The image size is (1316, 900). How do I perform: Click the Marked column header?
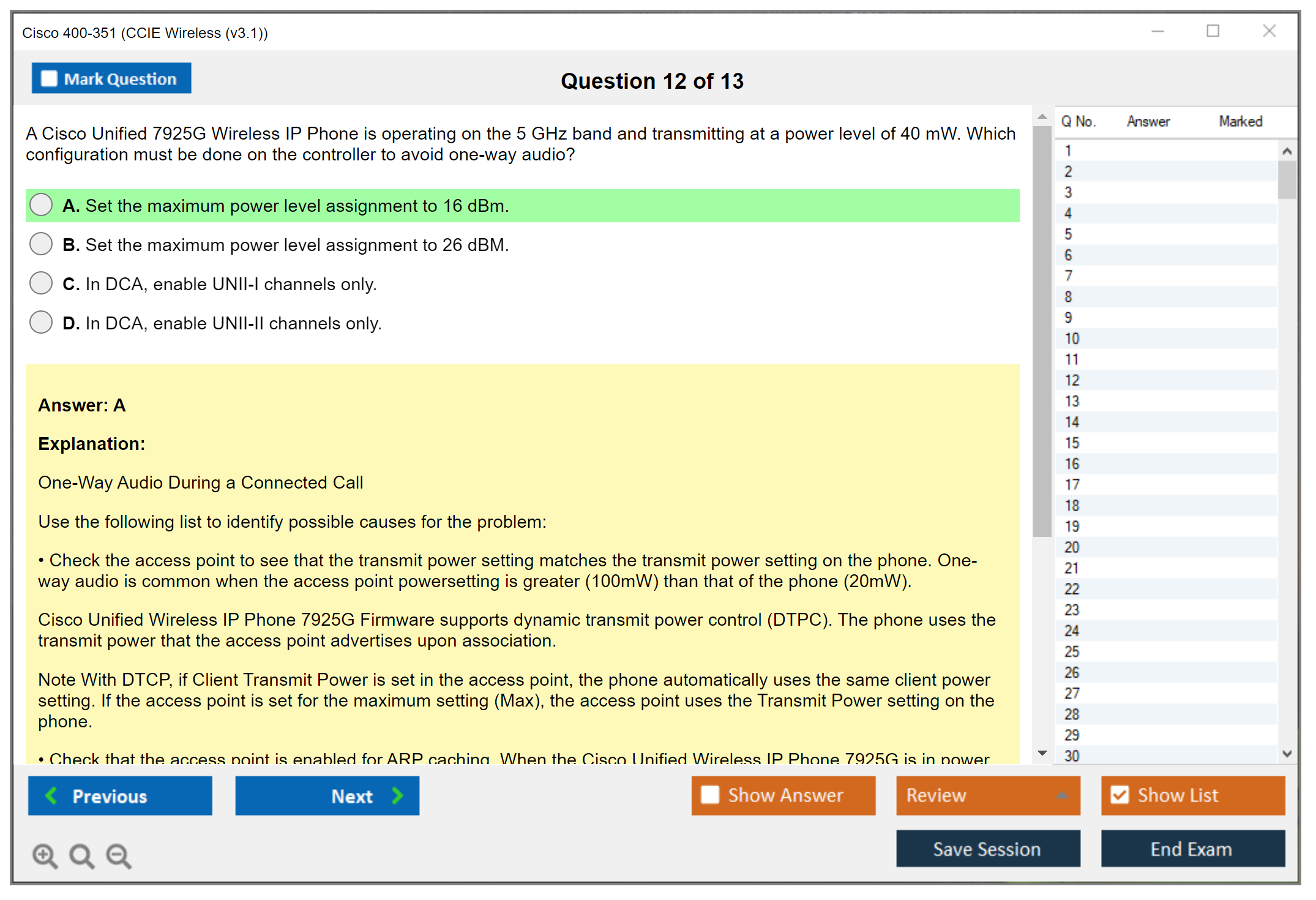pyautogui.click(x=1240, y=121)
